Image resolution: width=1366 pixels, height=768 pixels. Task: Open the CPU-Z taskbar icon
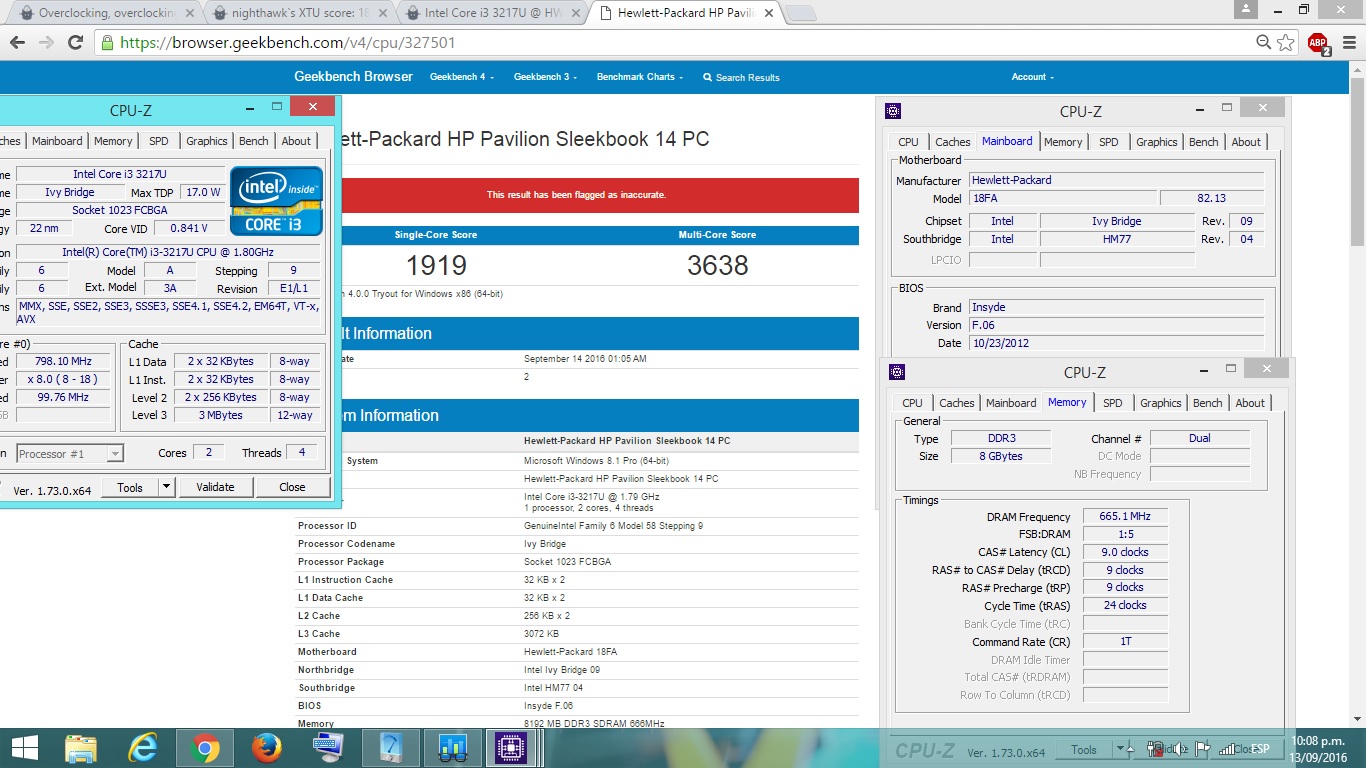tap(511, 748)
